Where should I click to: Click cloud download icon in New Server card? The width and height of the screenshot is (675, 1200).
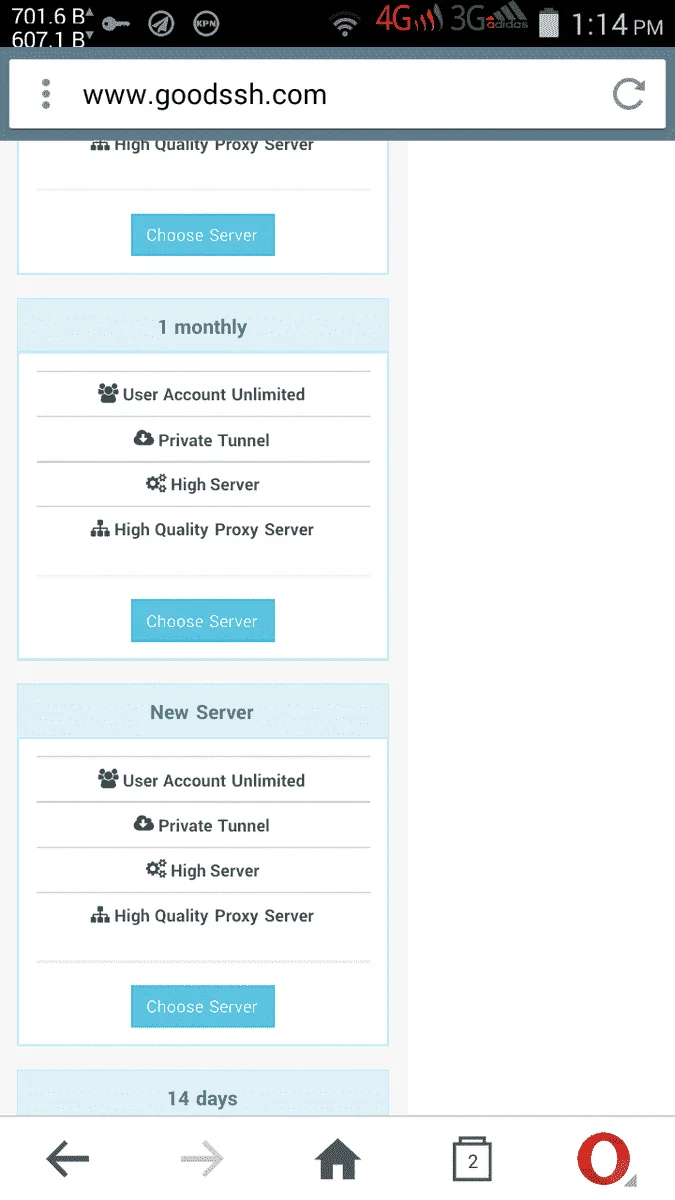pyautogui.click(x=143, y=824)
